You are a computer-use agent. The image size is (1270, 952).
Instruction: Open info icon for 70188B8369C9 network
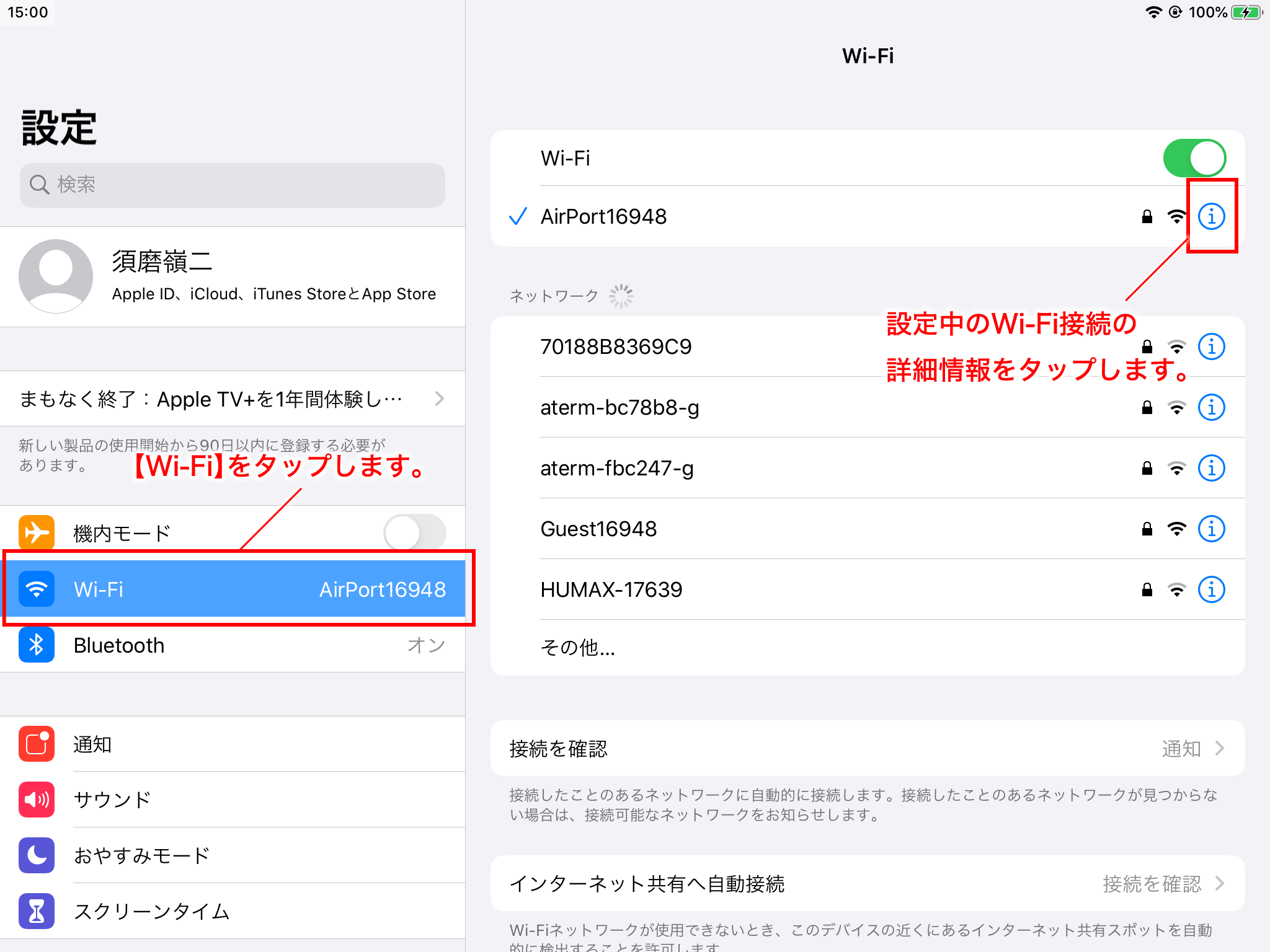(x=1211, y=346)
